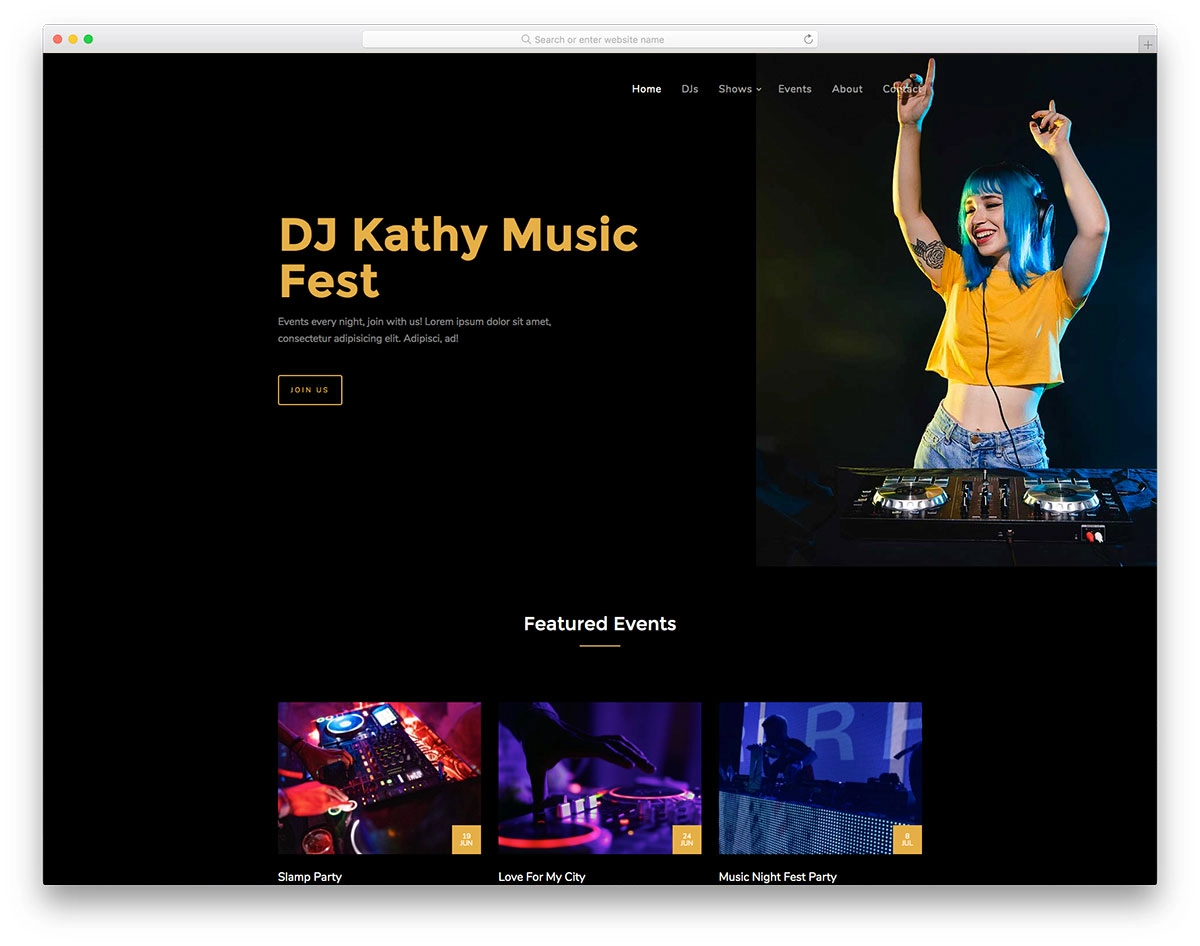
Task: Click the reload page icon in address bar
Action: [x=808, y=40]
